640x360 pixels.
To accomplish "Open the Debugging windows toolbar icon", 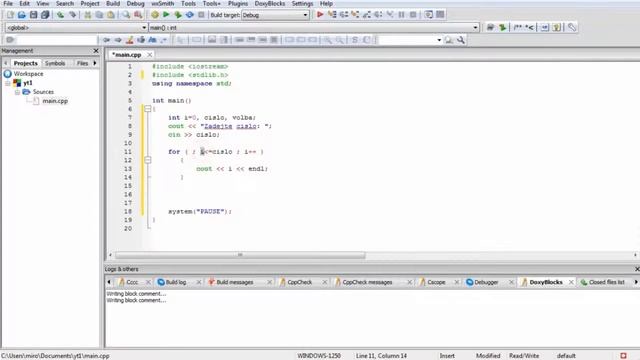I will (x=428, y=15).
